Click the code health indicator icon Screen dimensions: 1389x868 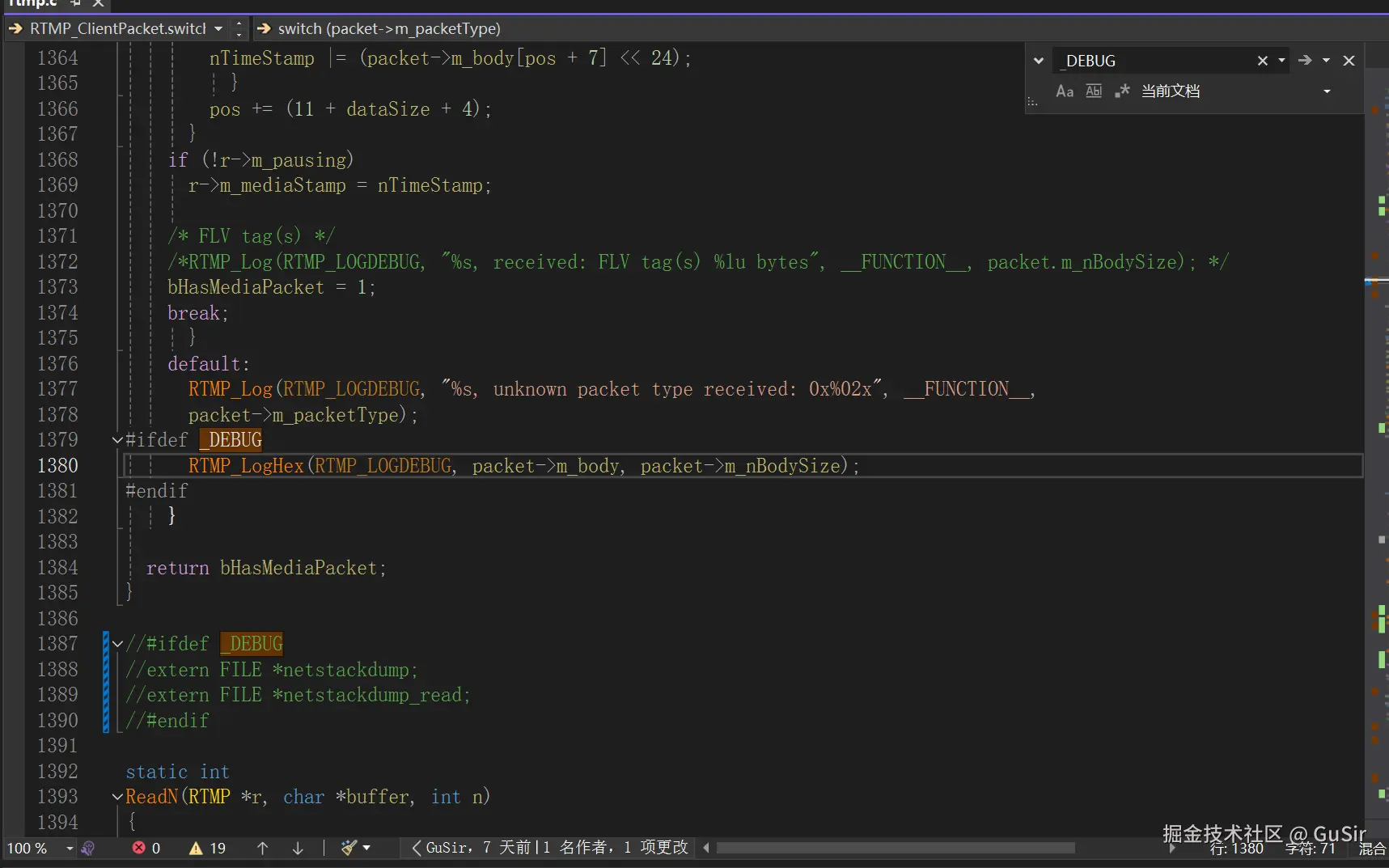pos(88,848)
